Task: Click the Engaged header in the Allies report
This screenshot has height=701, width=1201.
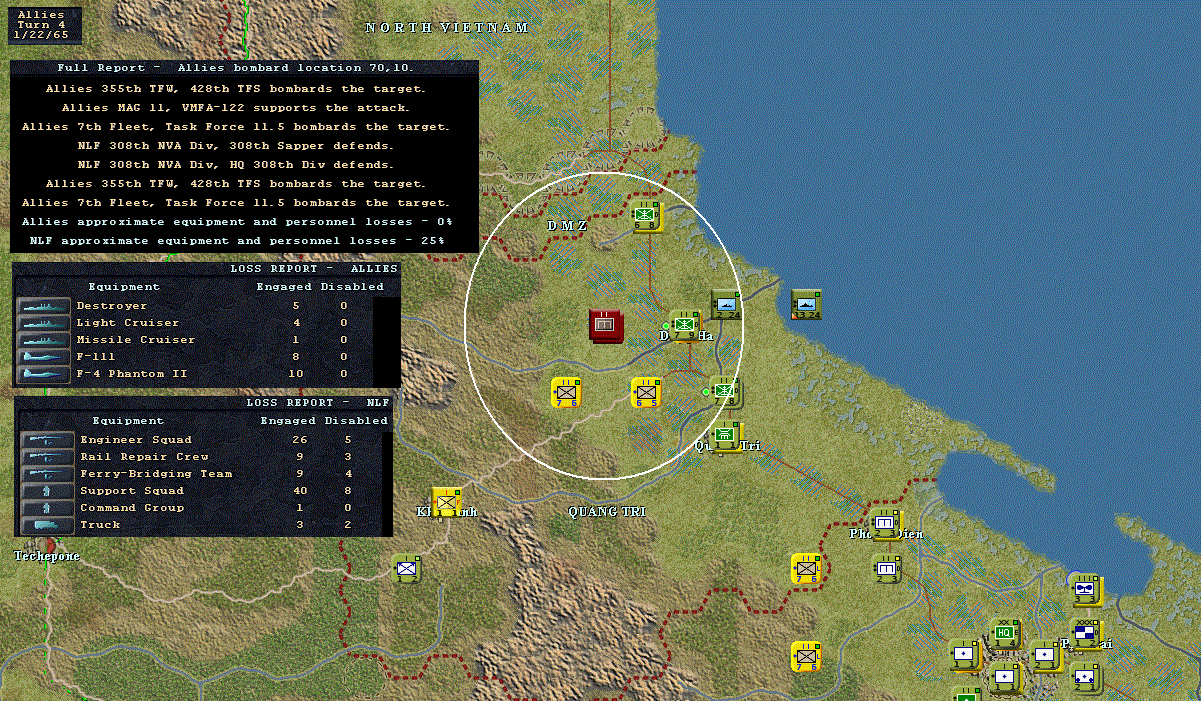Action: [284, 287]
